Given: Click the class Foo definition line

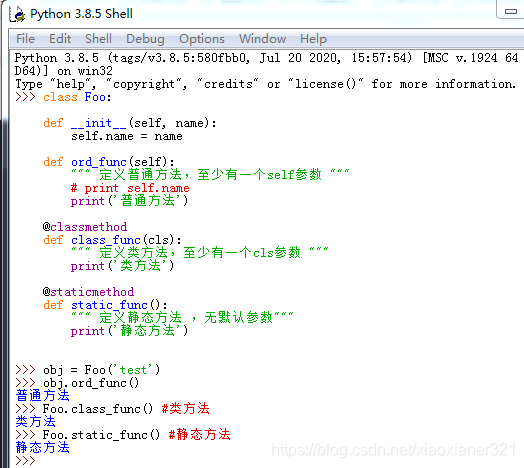Looking at the screenshot, I should click(x=63, y=97).
